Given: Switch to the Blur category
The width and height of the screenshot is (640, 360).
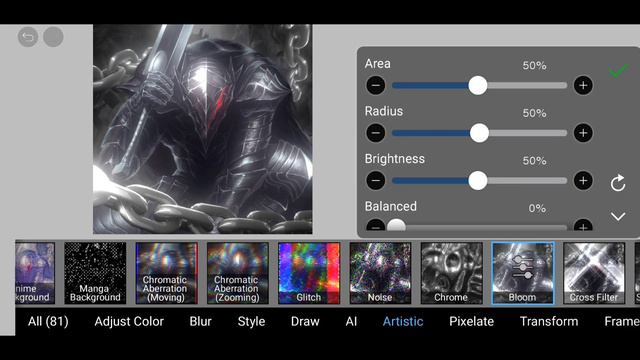Looking at the screenshot, I should 200,321.
